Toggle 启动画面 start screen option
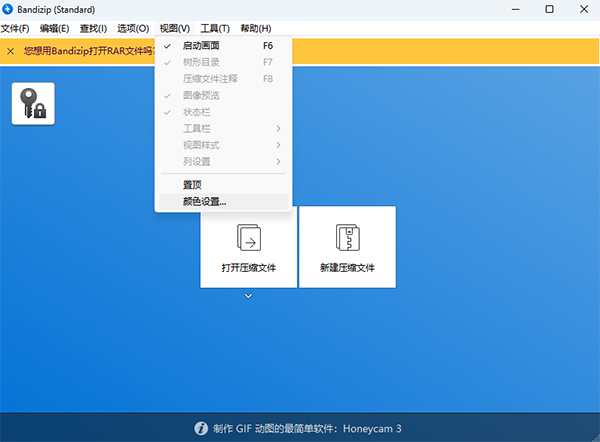Screen dimensions: 600x442 click(x=223, y=46)
